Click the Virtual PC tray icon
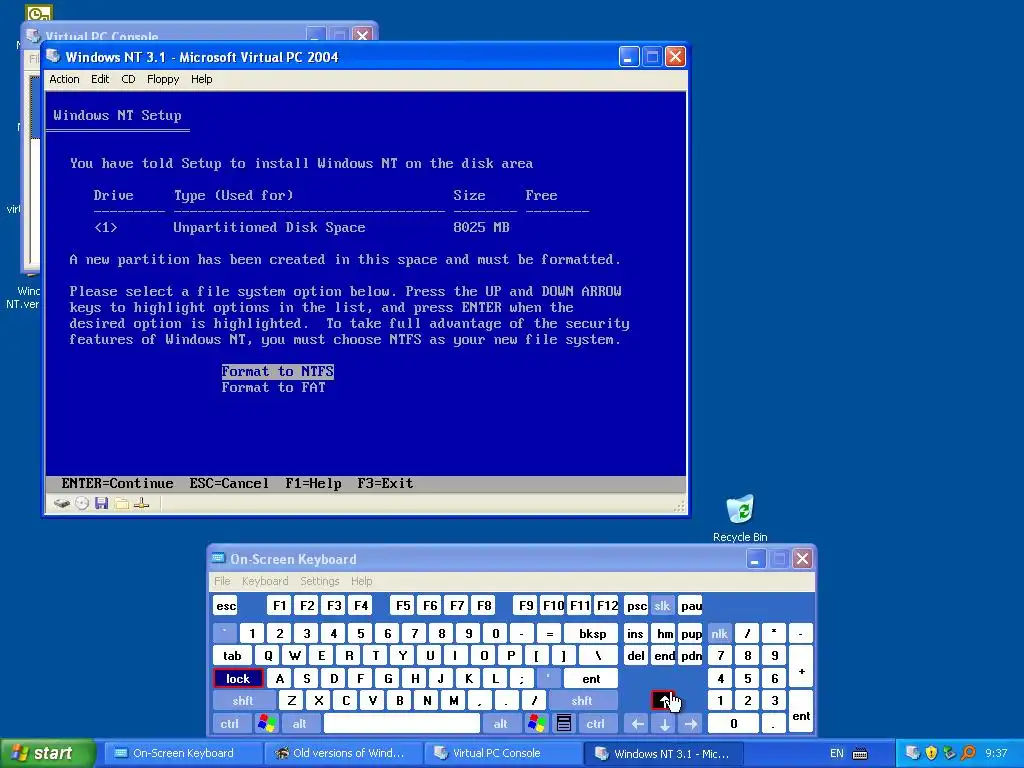The image size is (1024, 768). (x=913, y=753)
